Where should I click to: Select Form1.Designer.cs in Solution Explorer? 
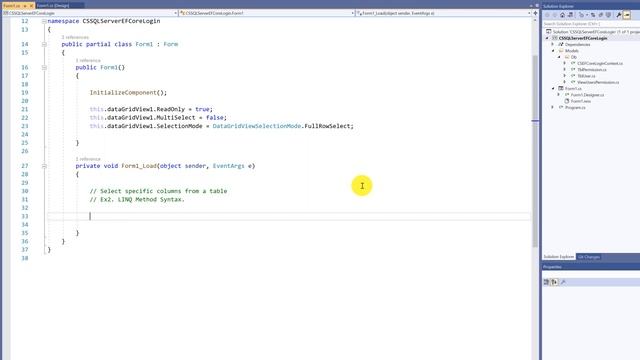[587, 95]
